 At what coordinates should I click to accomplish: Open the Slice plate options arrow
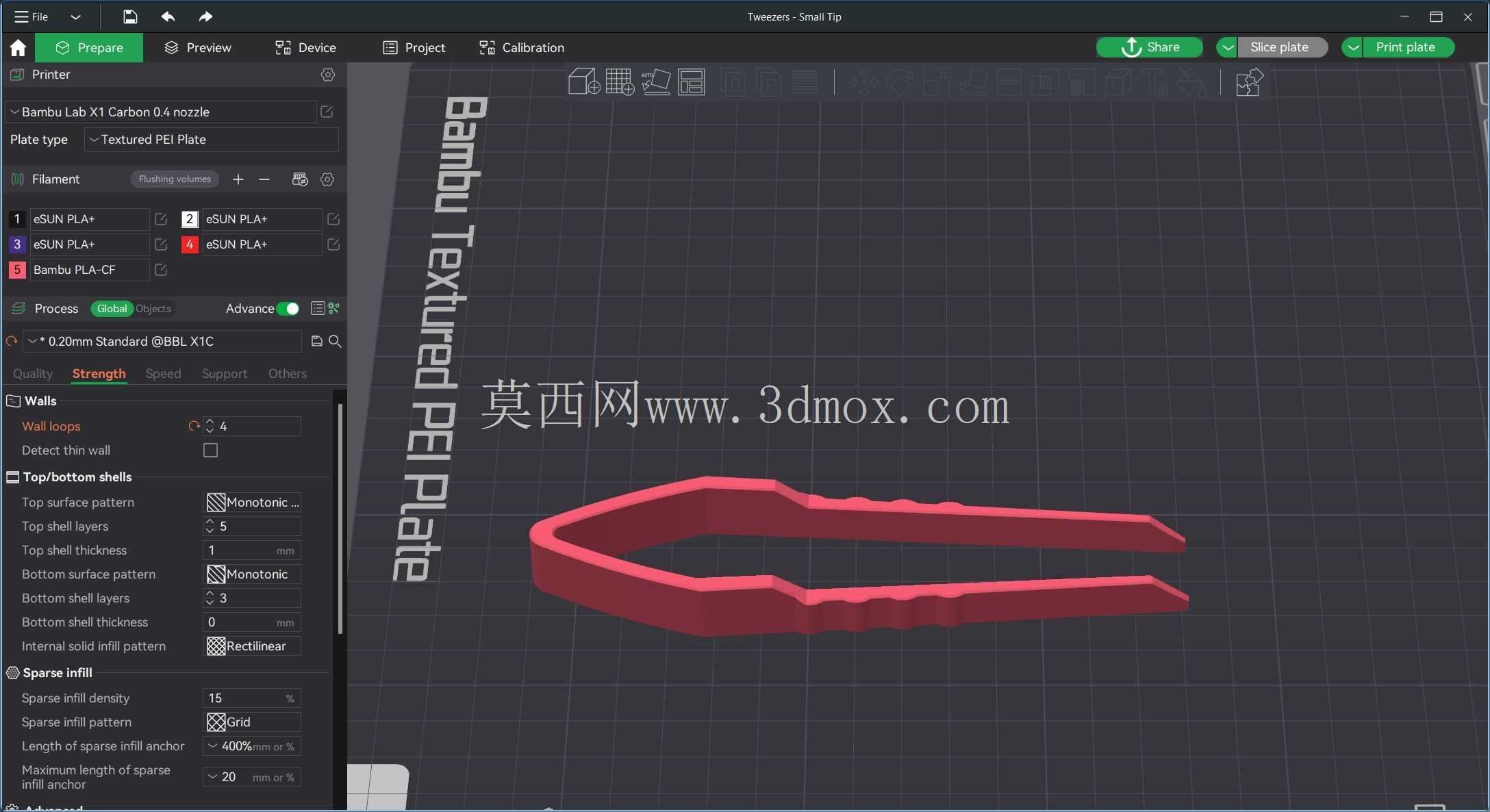pos(1227,47)
